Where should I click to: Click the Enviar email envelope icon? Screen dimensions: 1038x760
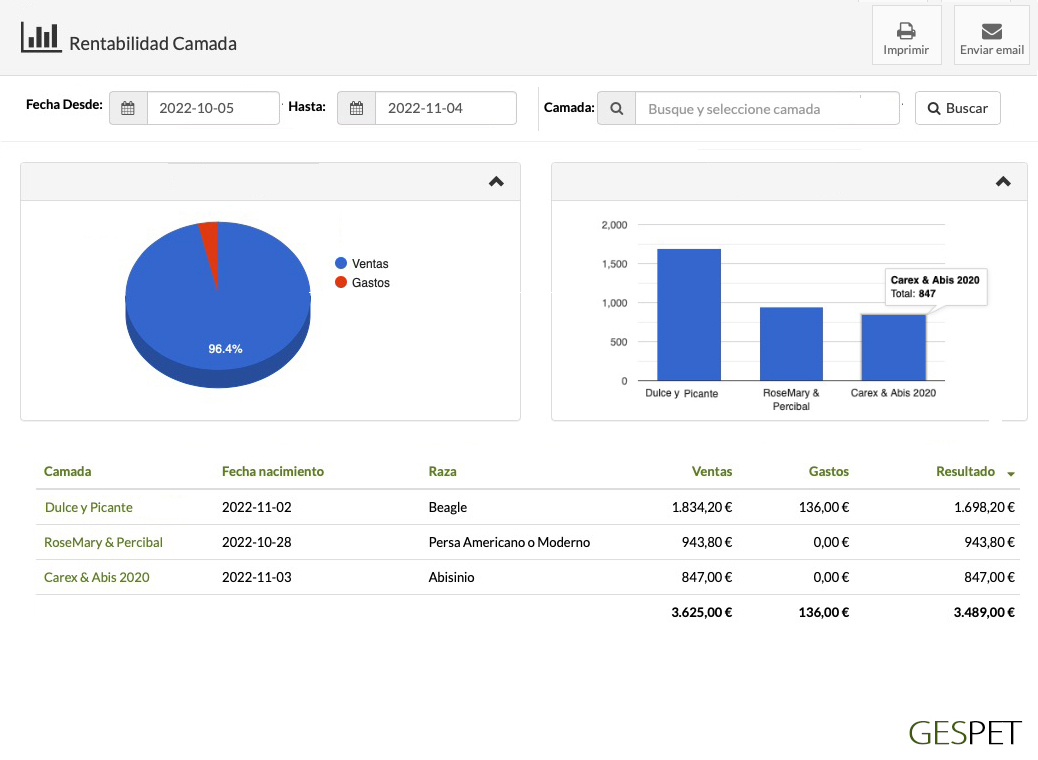coord(991,30)
